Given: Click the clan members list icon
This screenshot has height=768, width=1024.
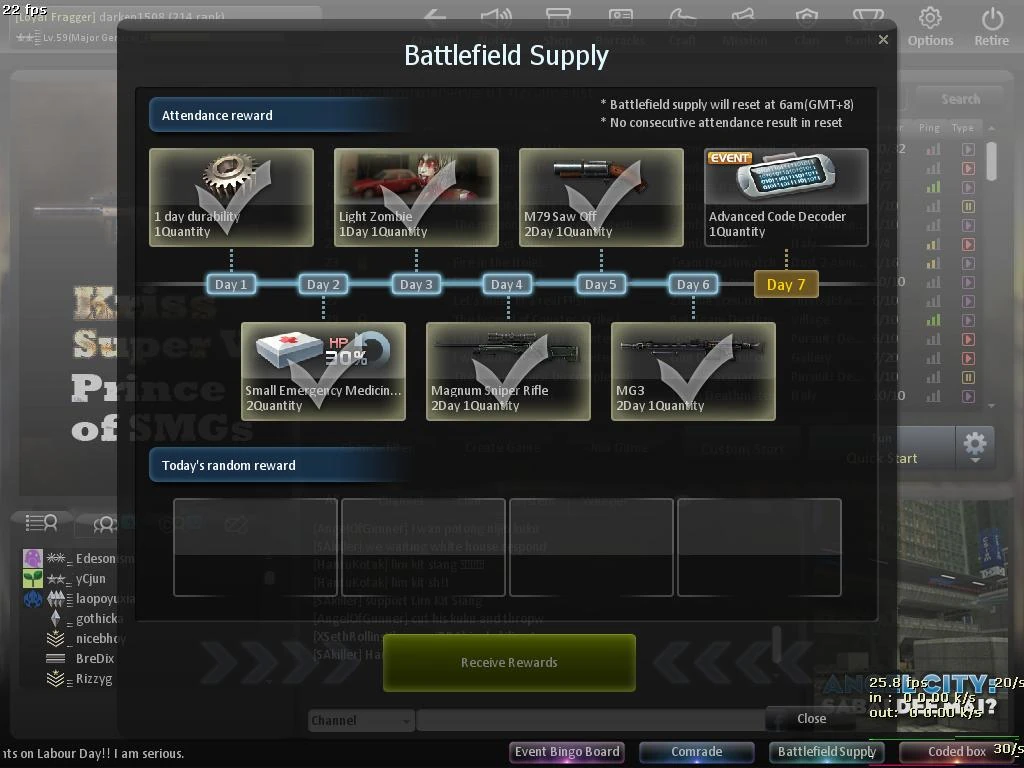Looking at the screenshot, I should (x=104, y=524).
